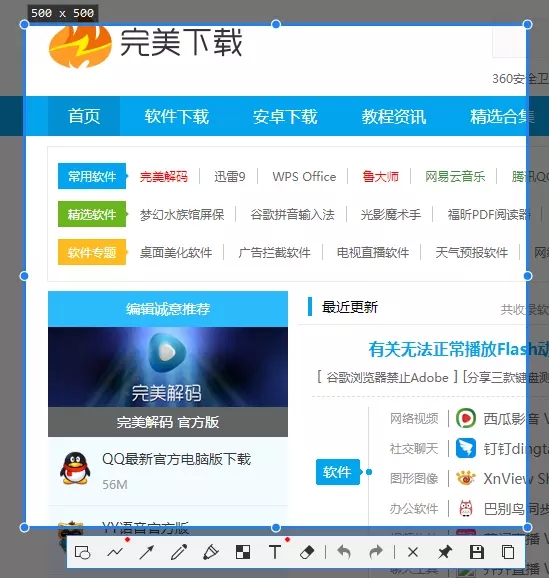
Task: Pin the screenshot to the screen
Action: (x=445, y=552)
